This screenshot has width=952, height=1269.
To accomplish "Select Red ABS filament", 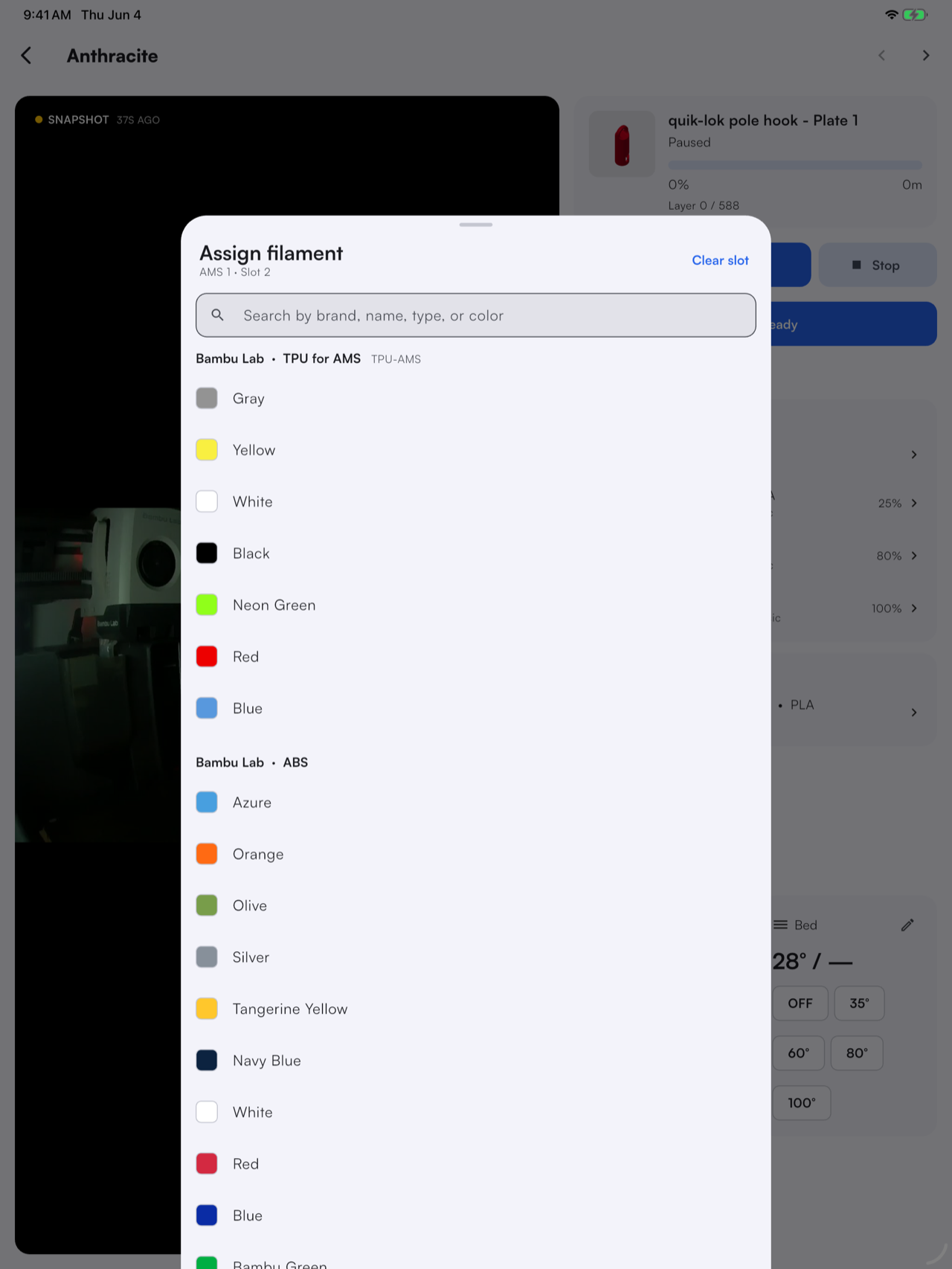I will [476, 1163].
